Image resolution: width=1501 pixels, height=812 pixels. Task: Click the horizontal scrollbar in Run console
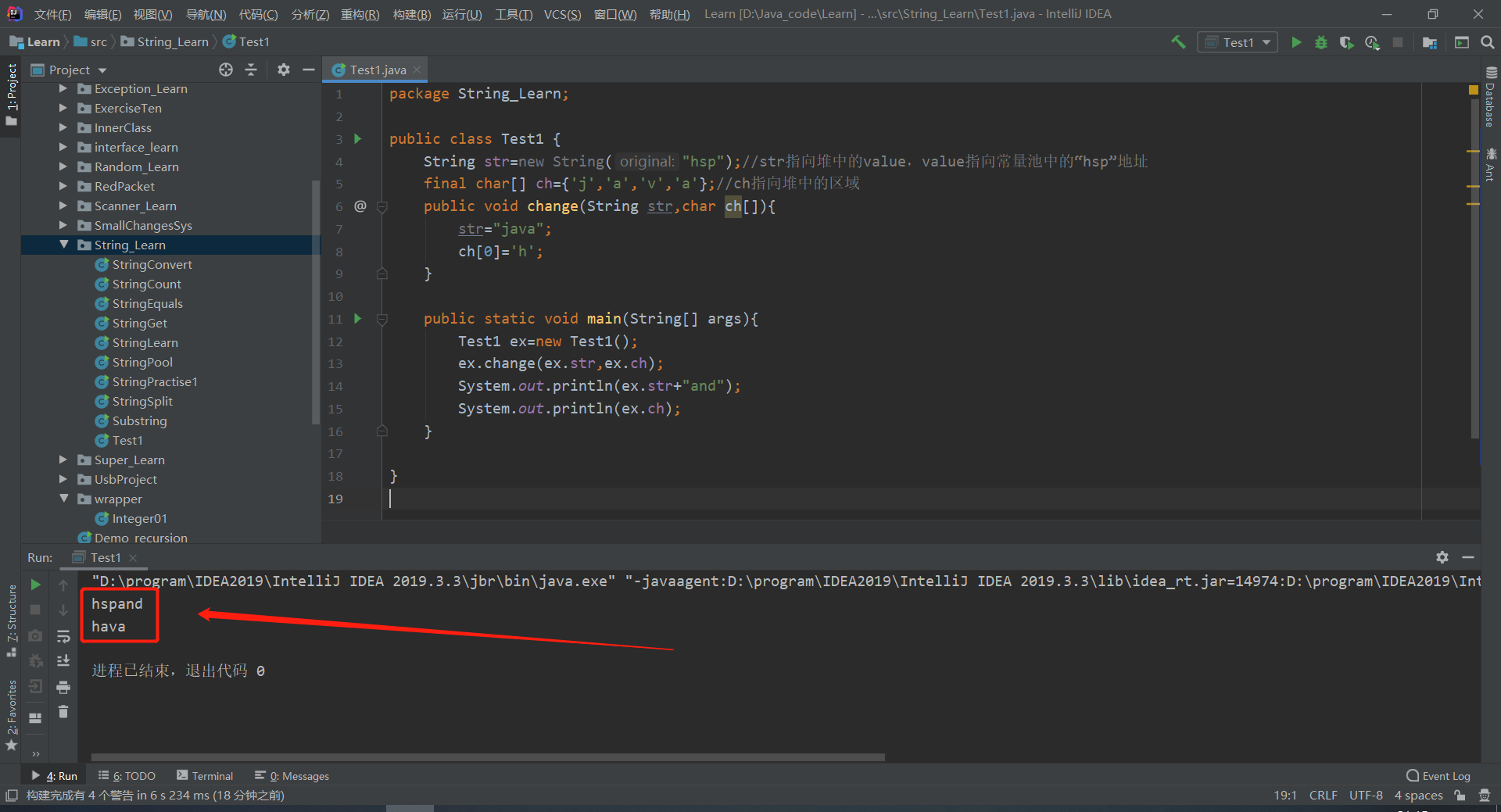[x=488, y=757]
